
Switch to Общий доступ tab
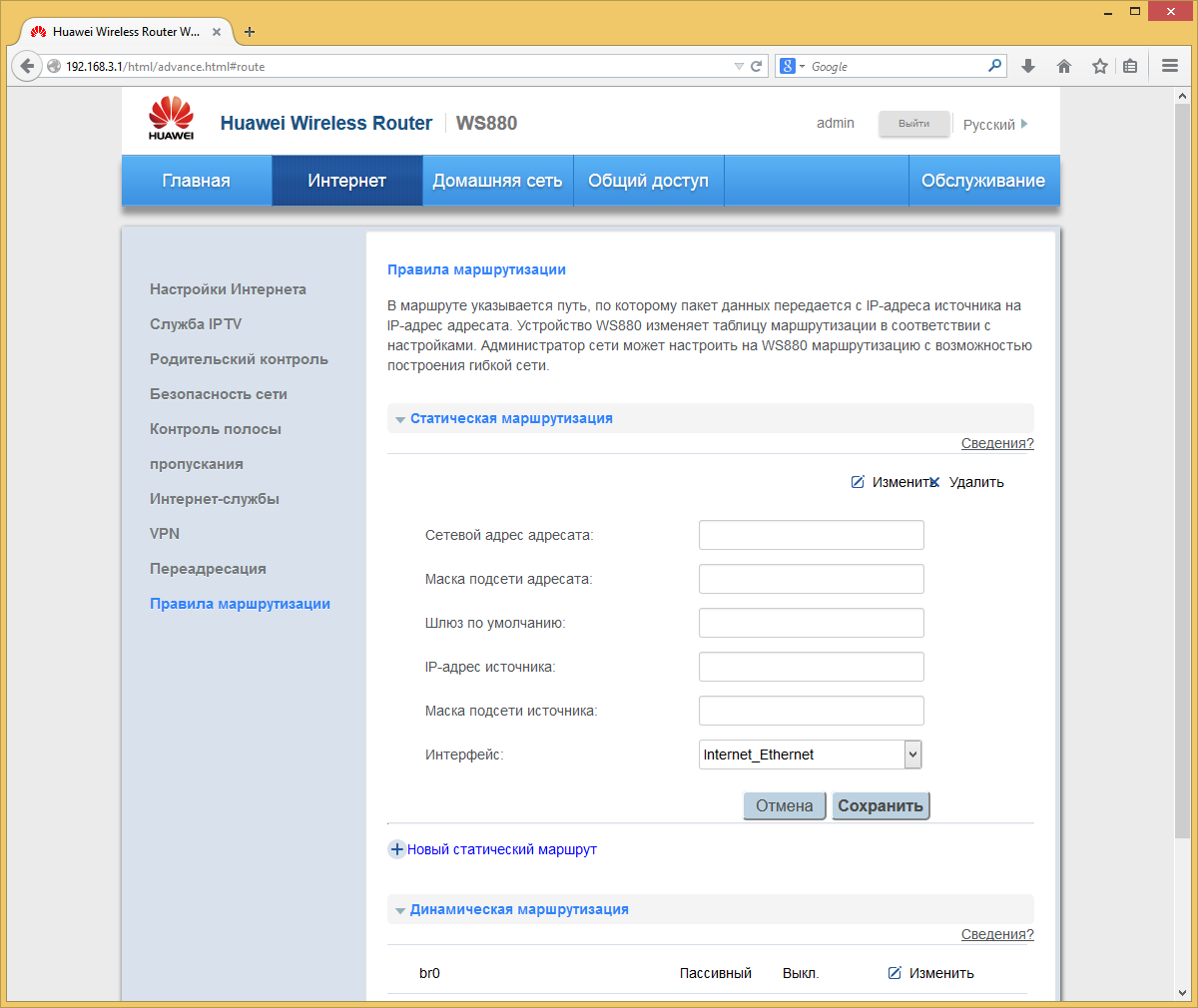(648, 181)
